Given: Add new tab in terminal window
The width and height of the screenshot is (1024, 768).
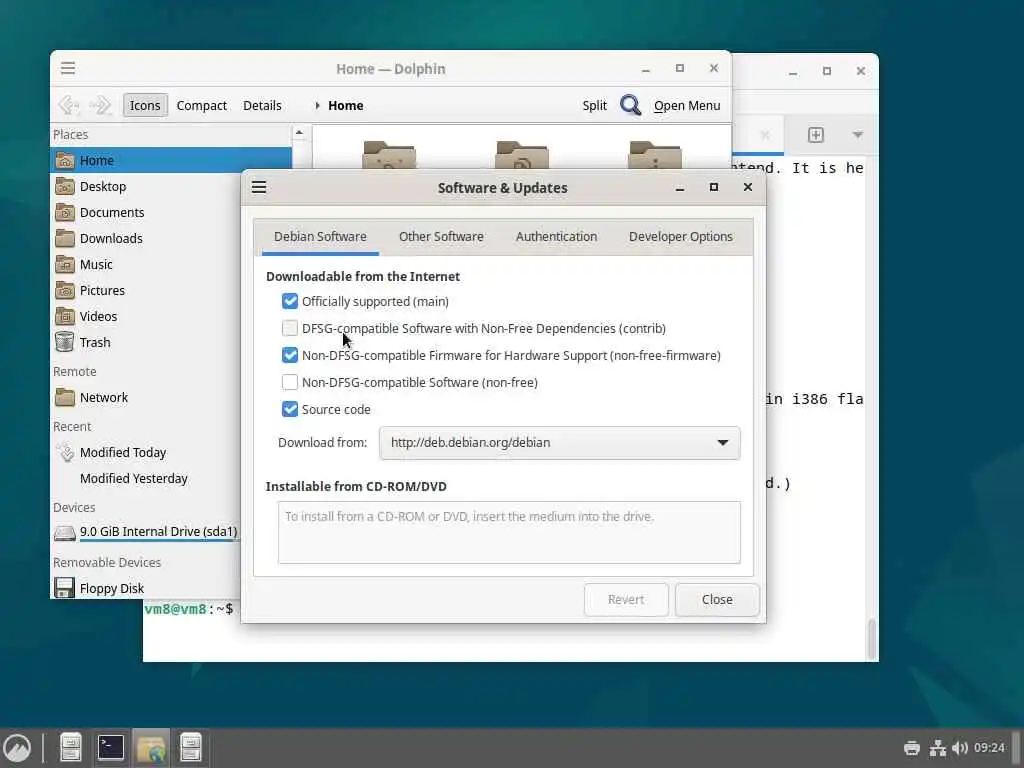Looking at the screenshot, I should coord(816,135).
